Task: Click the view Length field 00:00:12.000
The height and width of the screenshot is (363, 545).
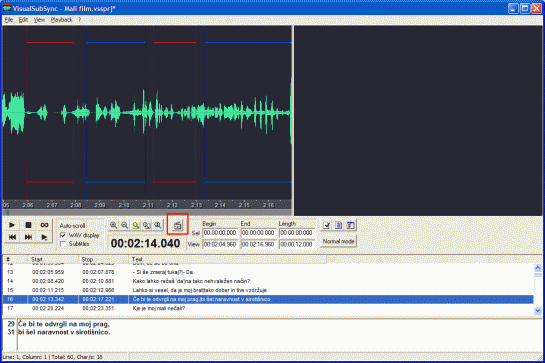Action: coord(296,244)
